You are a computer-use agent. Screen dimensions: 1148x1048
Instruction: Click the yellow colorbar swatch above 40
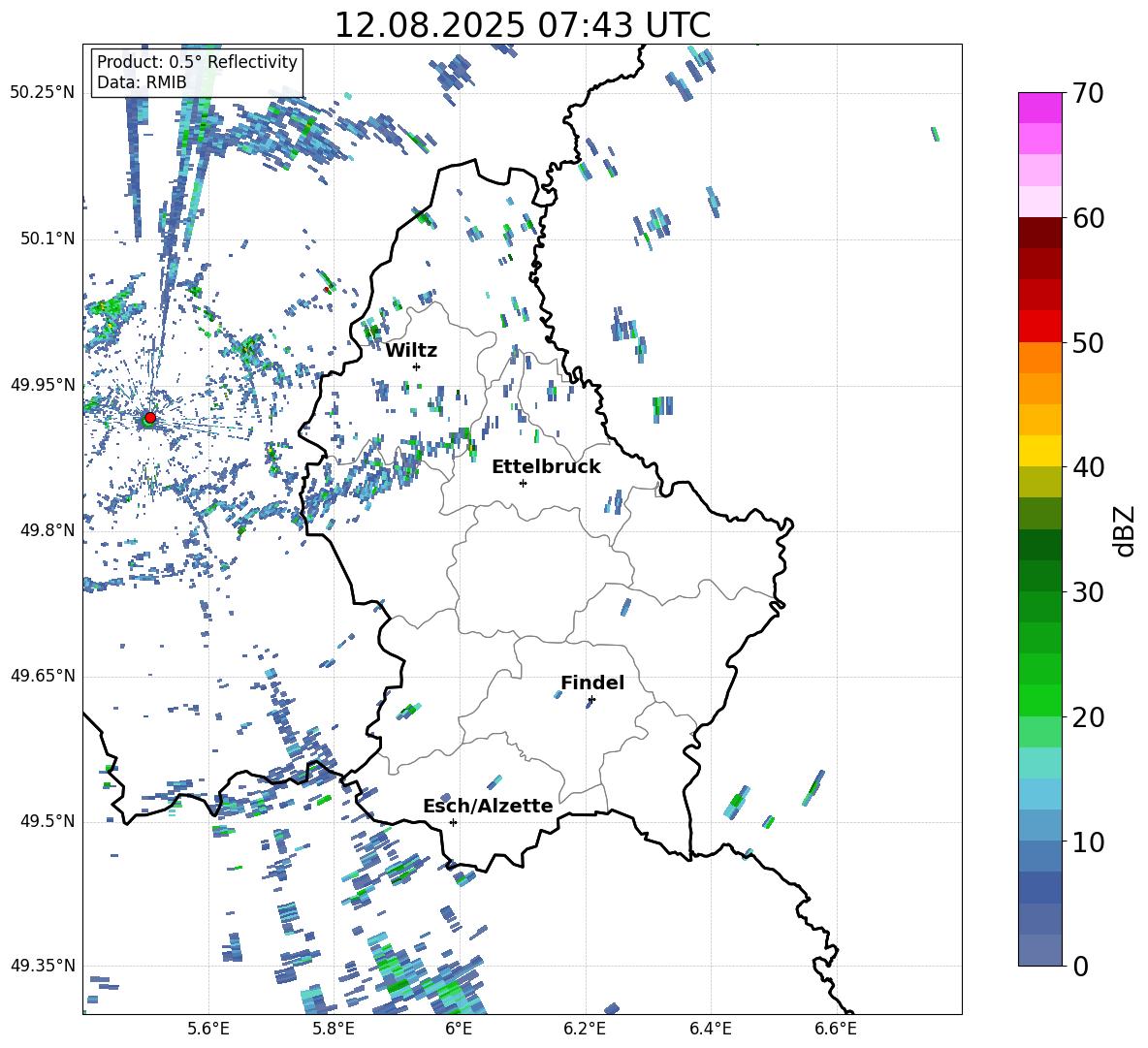click(1040, 451)
